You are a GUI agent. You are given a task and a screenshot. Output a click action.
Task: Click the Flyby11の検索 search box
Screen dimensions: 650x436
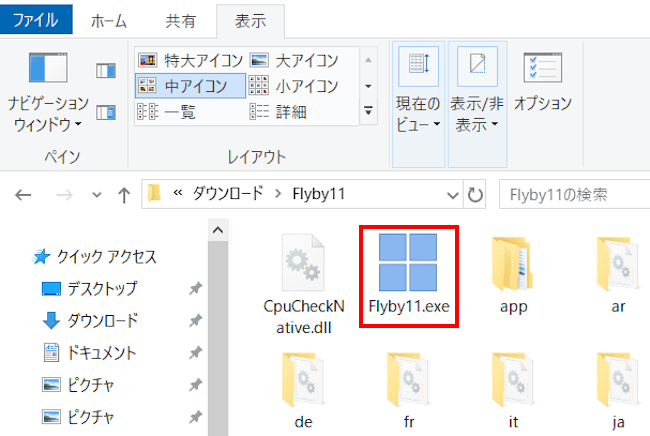click(x=575, y=194)
